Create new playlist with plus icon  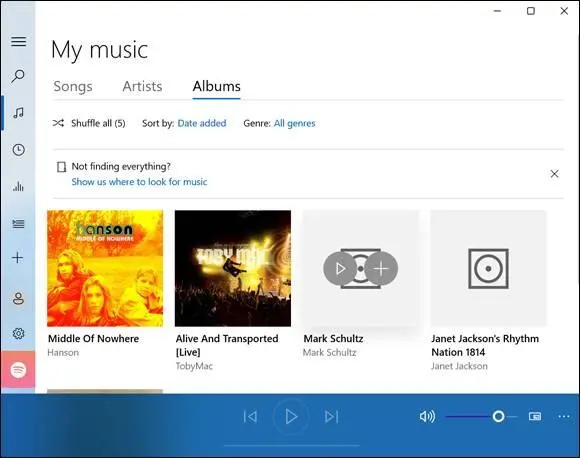[x=17, y=257]
